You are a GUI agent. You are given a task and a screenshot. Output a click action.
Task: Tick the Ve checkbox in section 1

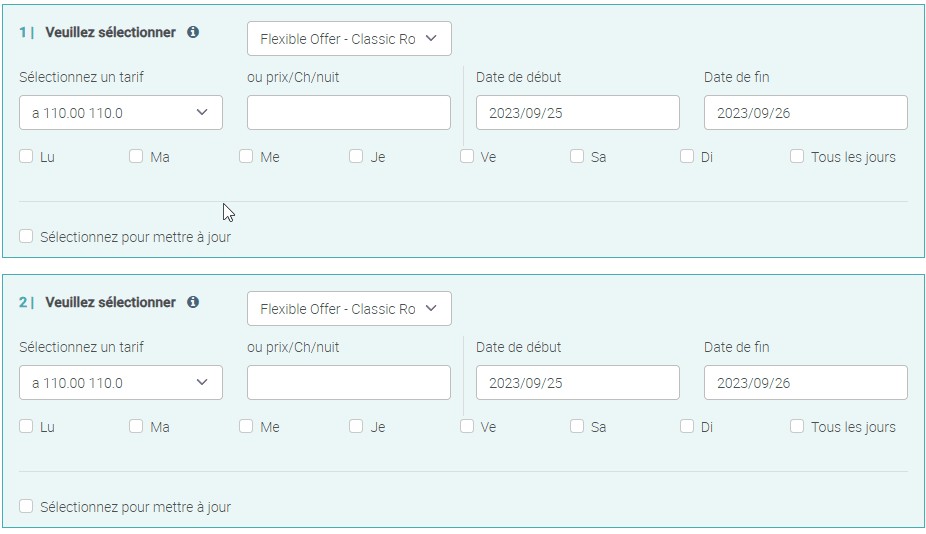click(467, 156)
